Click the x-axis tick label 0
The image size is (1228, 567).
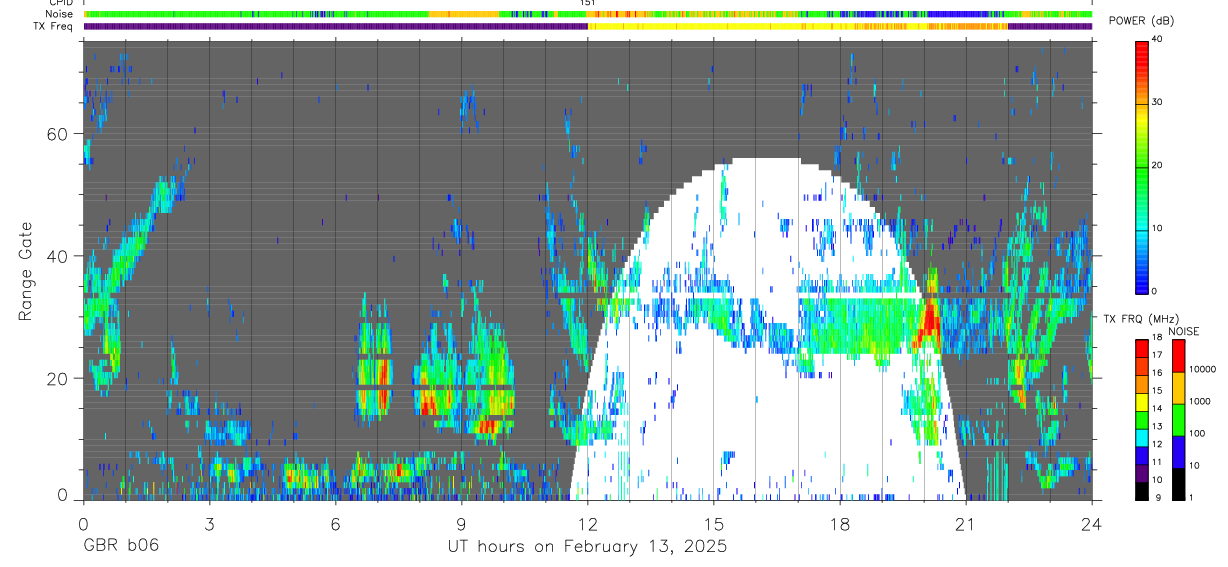pyautogui.click(x=83, y=523)
